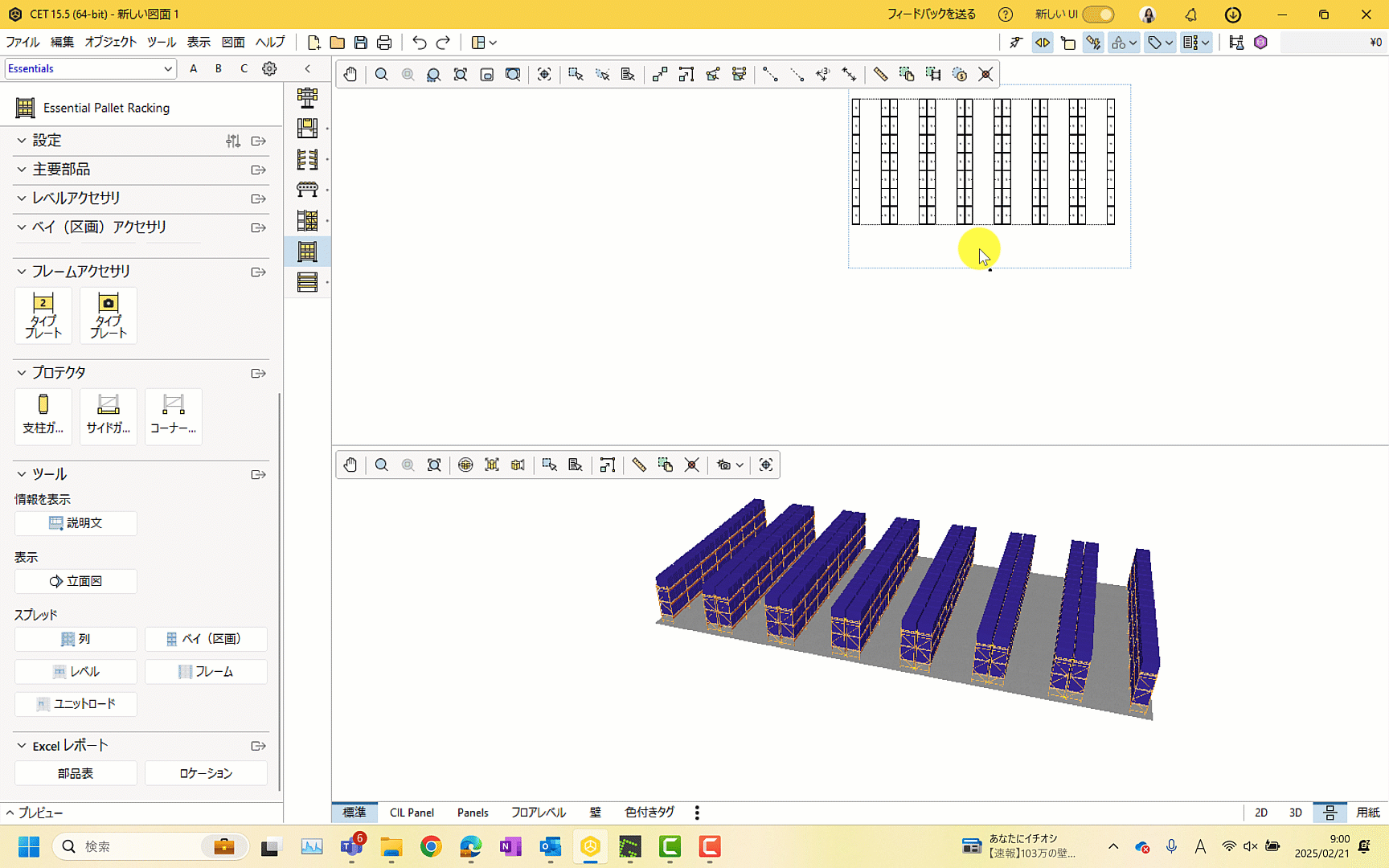
Task: Expand the 主要部品 section
Action: 22,170
